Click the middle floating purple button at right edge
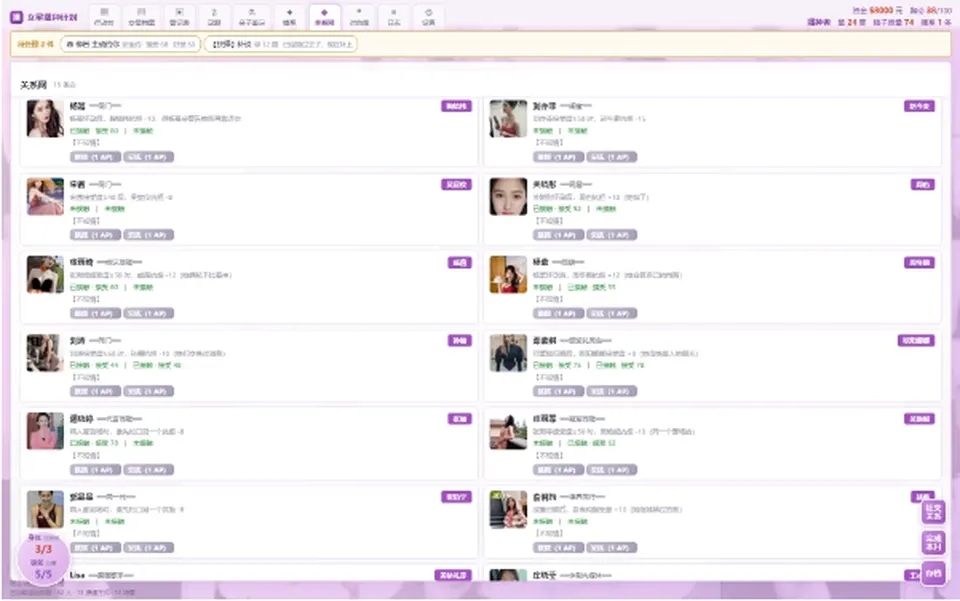This screenshot has height=601, width=960. click(x=933, y=542)
